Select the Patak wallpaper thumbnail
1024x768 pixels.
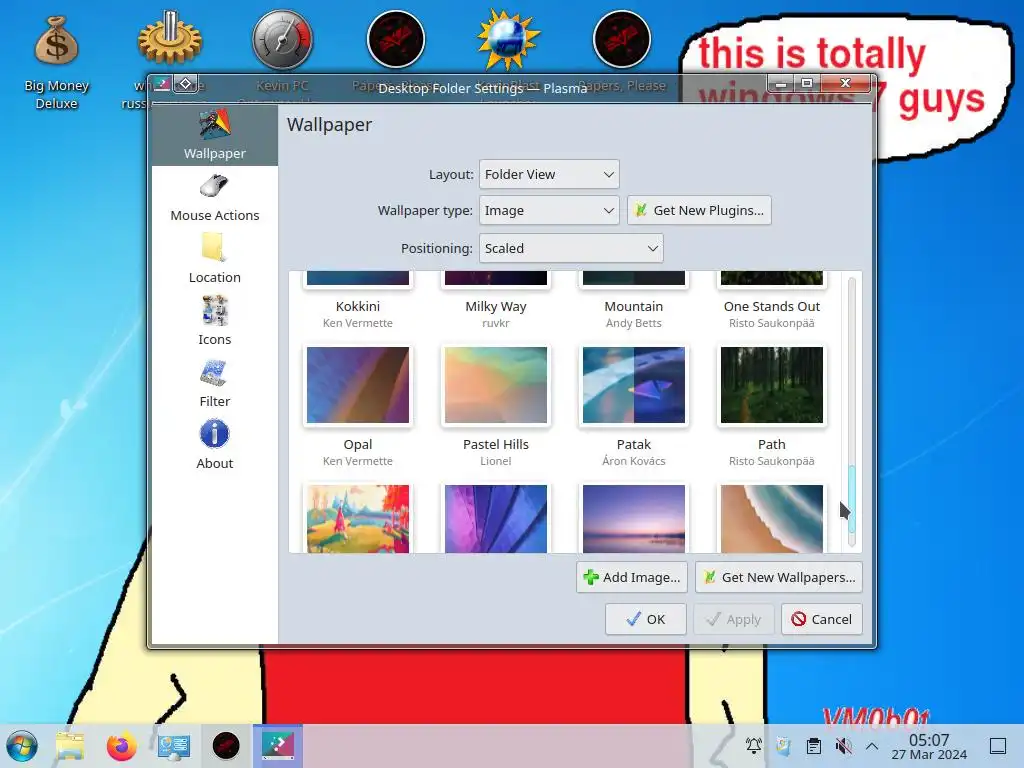tap(633, 385)
